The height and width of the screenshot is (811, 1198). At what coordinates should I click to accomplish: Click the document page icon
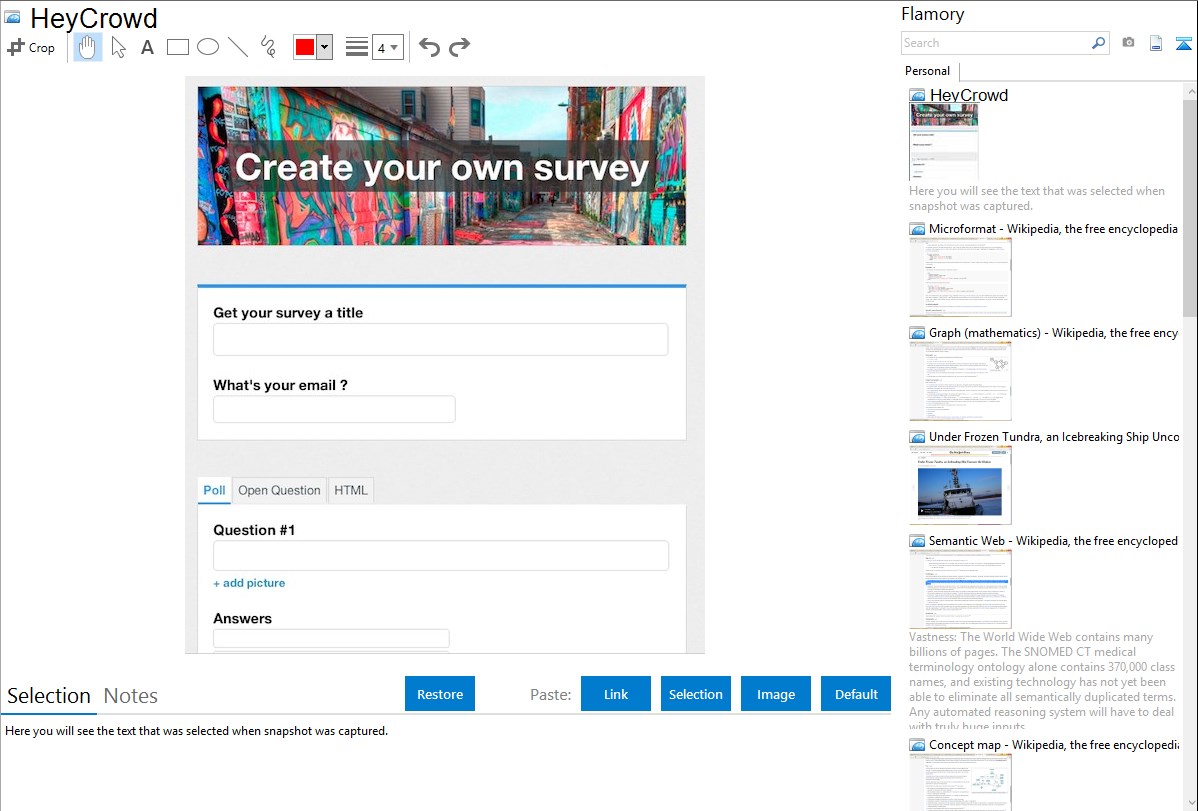pyautogui.click(x=1156, y=43)
